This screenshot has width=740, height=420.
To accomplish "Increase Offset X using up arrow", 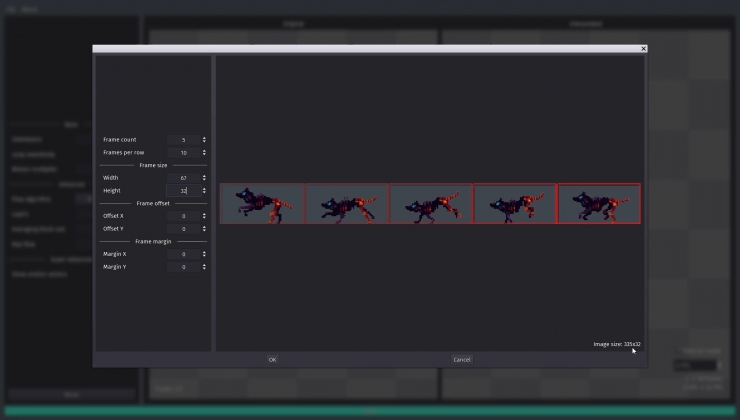I will (204, 214).
